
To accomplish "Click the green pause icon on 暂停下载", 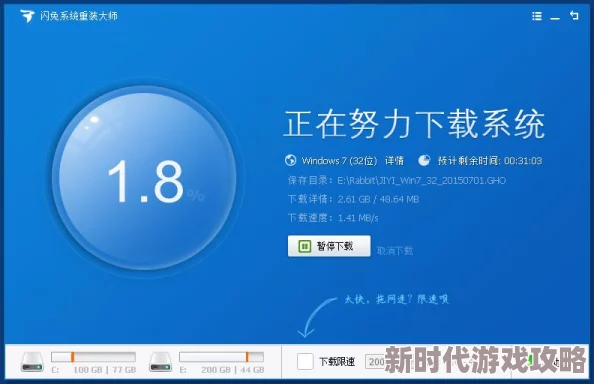I will [x=304, y=246].
